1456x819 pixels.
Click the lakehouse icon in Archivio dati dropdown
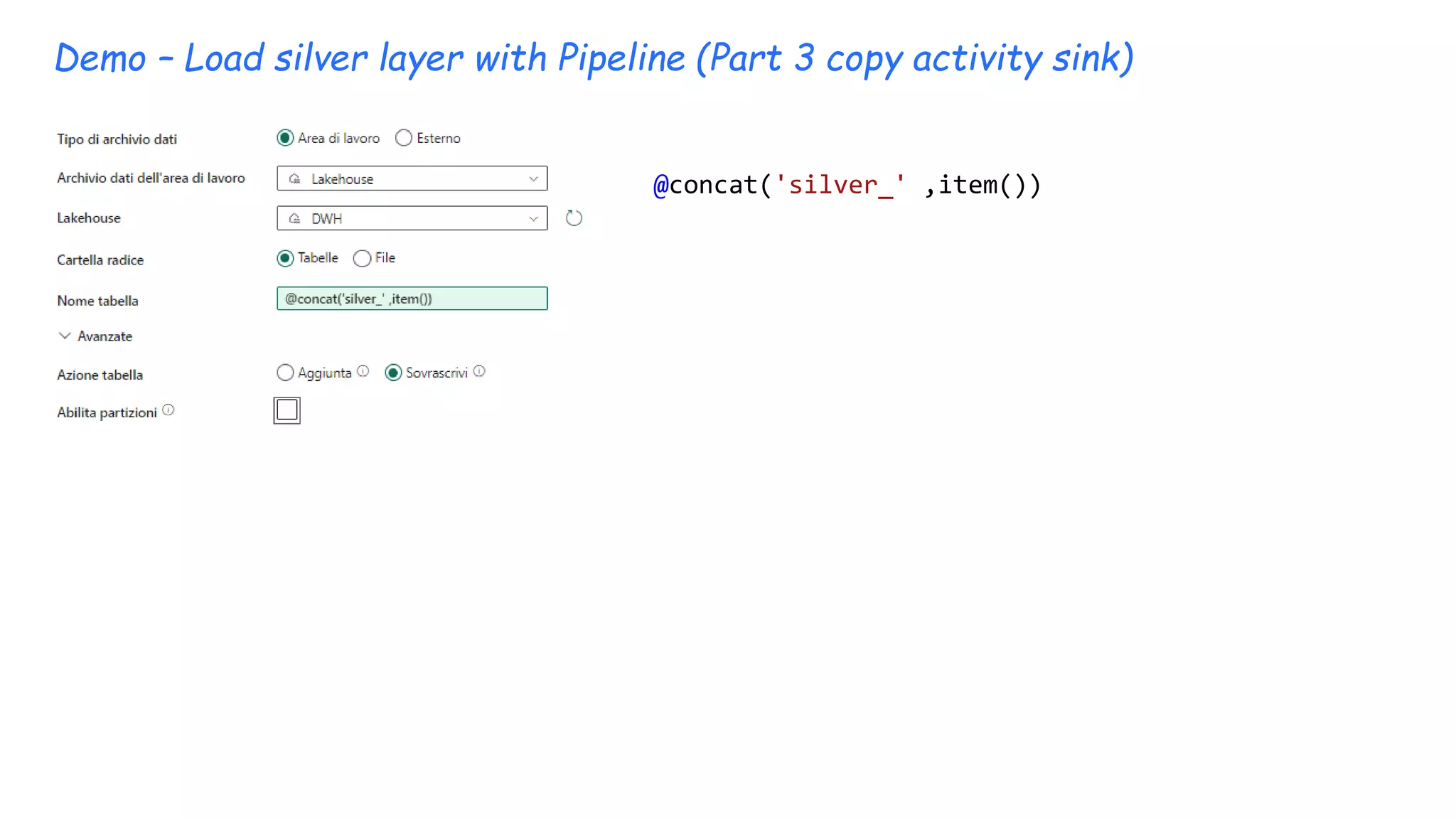[294, 179]
